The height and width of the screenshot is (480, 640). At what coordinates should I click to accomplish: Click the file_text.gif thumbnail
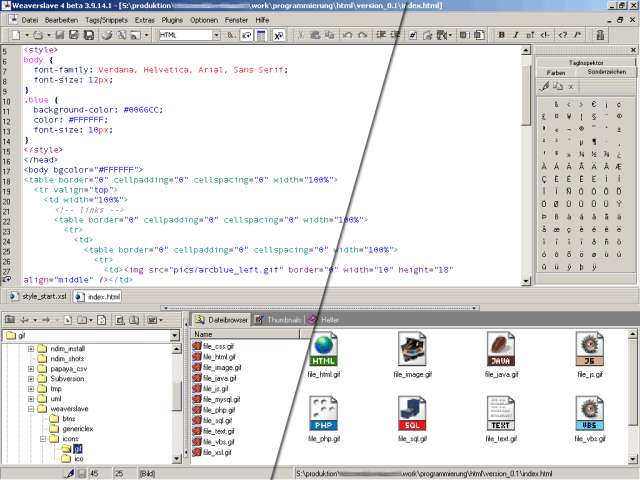pyautogui.click(x=501, y=419)
